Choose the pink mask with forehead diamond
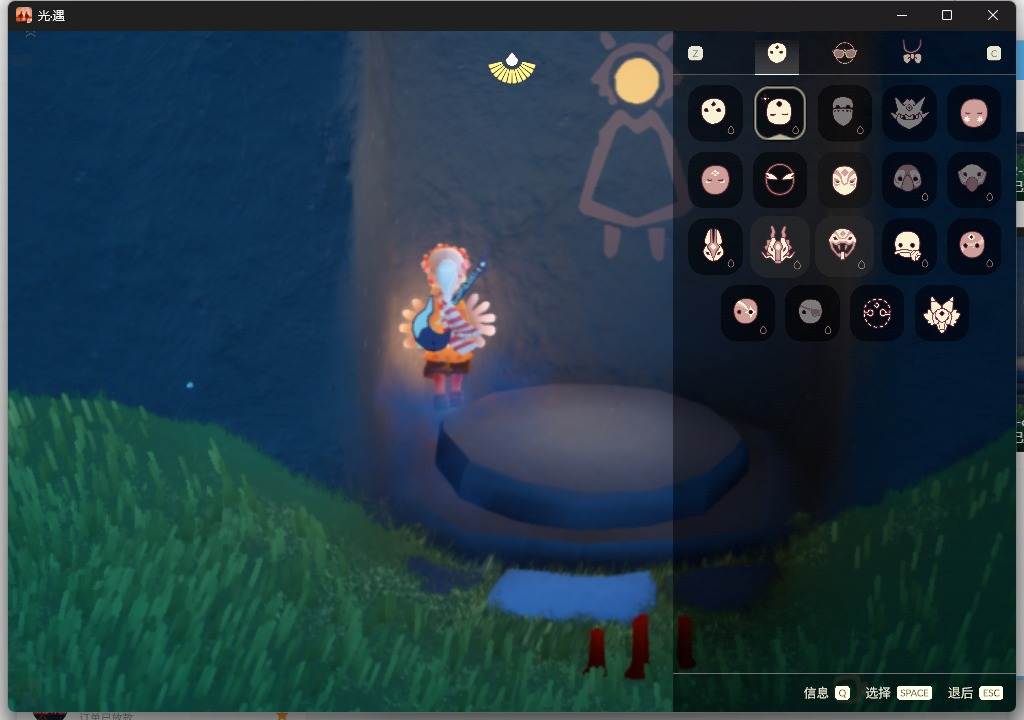1024x720 pixels. [x=974, y=246]
